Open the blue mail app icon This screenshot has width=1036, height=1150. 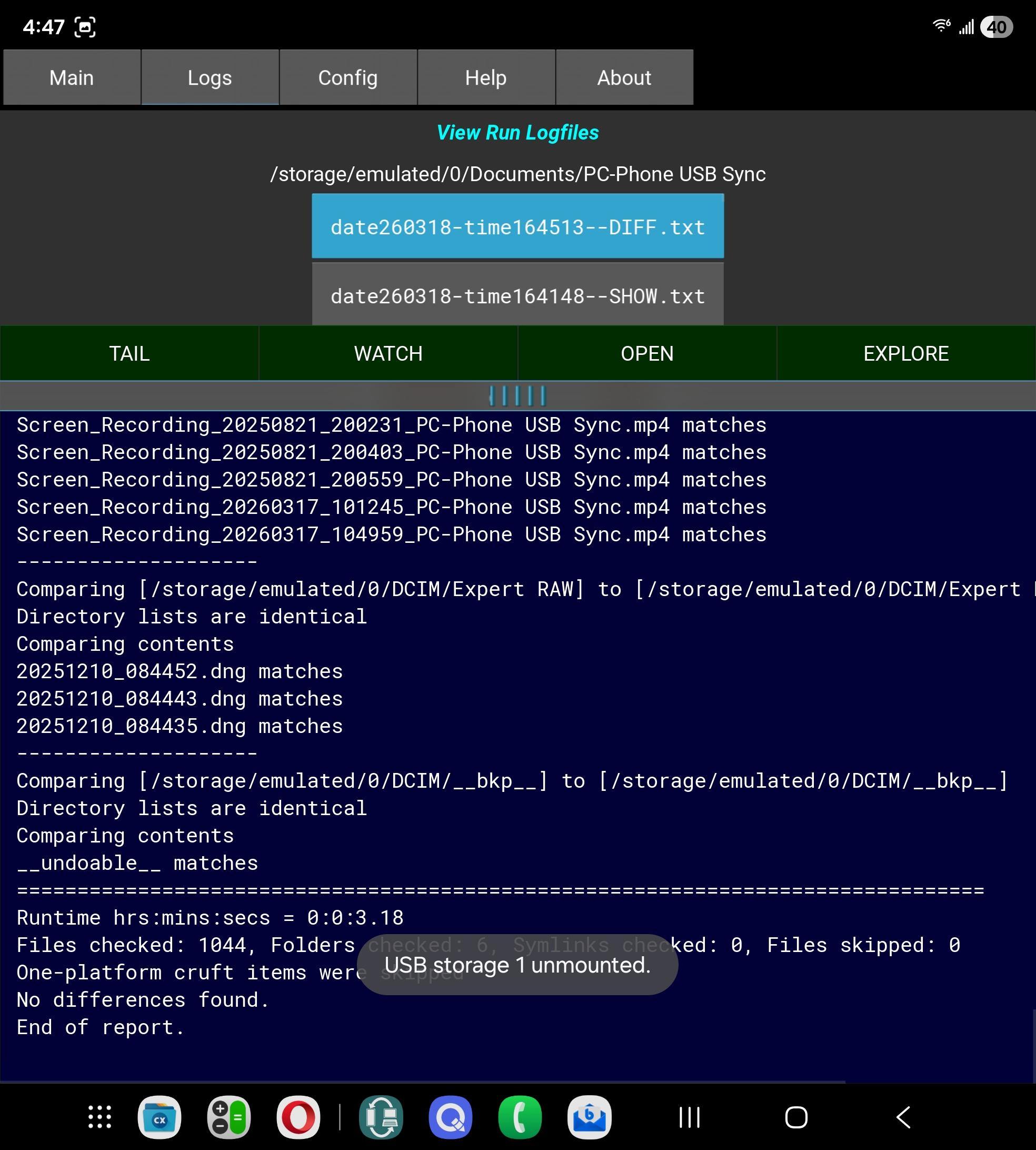(x=589, y=1117)
